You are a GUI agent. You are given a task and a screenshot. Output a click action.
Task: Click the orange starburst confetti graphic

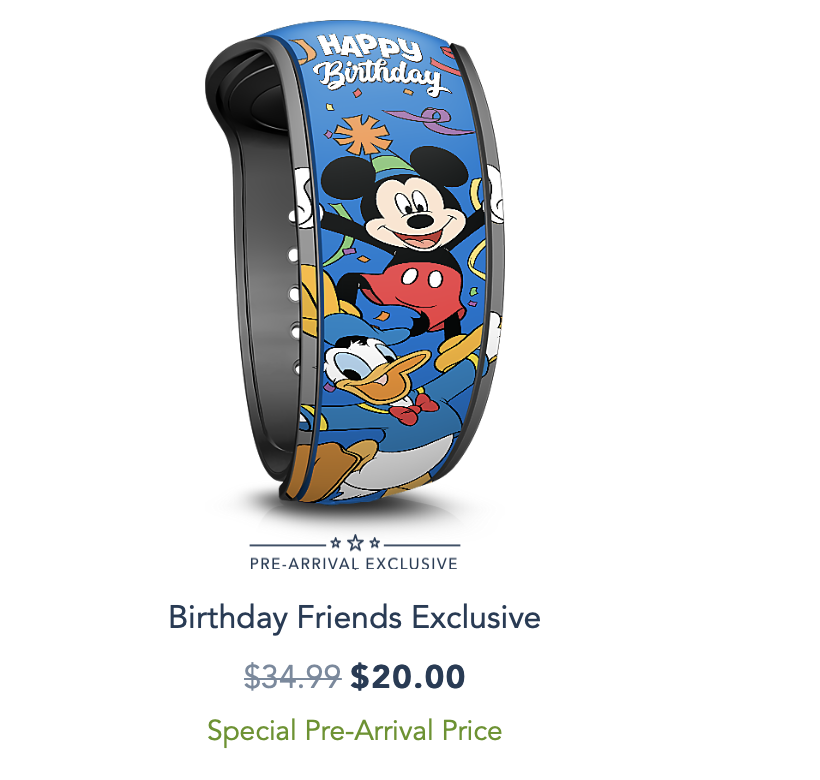pos(362,135)
